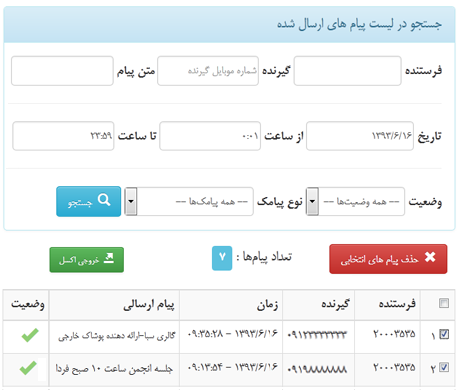Focus the فرستنده sender input field
The width and height of the screenshot is (459, 391).
click(x=347, y=71)
